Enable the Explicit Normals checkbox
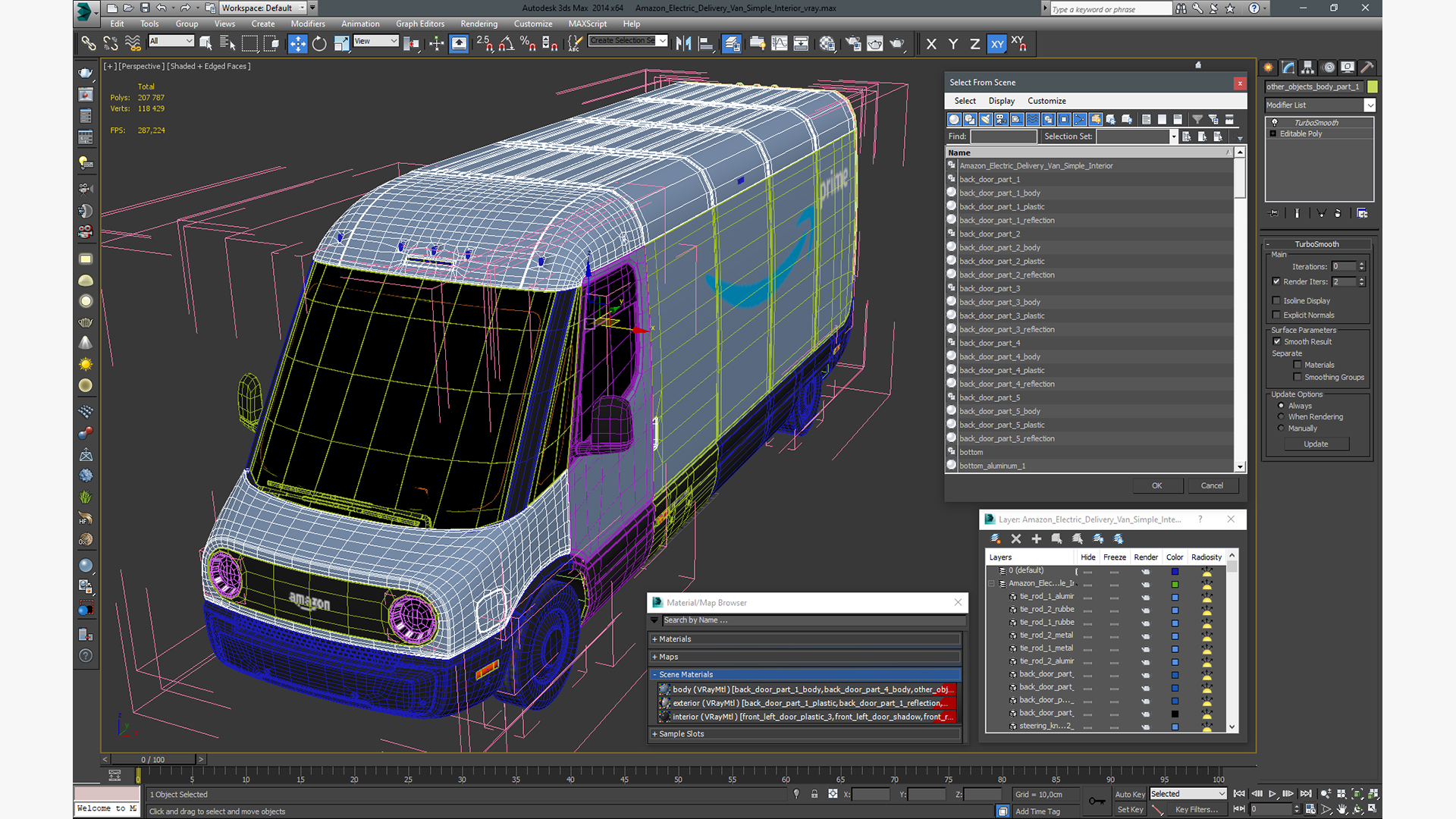 tap(1276, 315)
